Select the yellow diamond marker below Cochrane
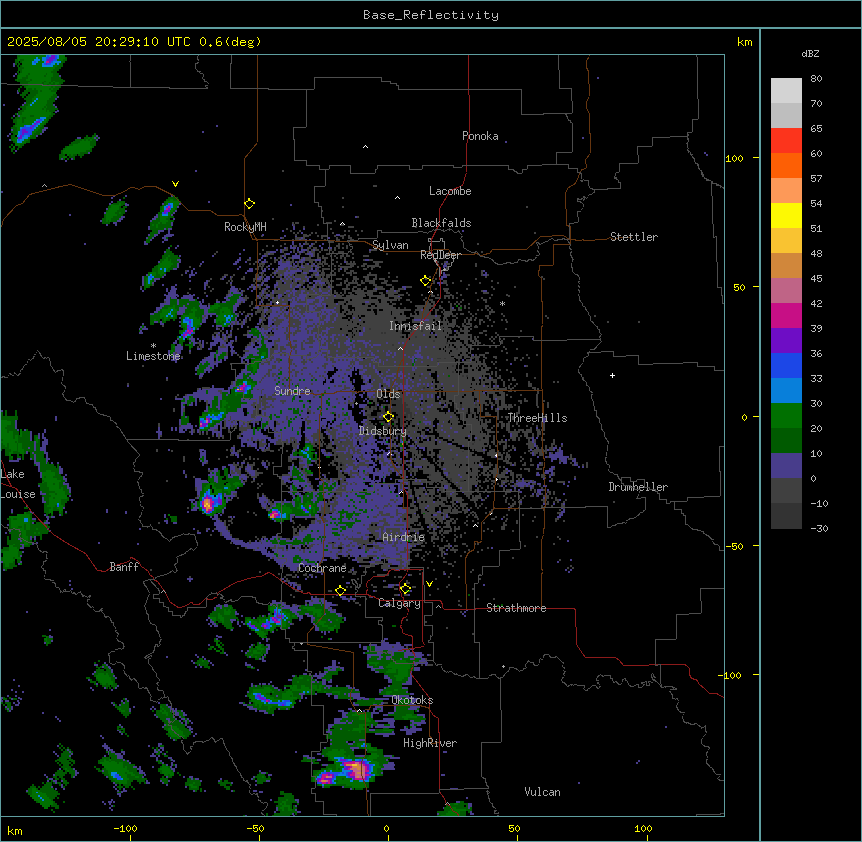Screen dimensions: 862x842 (x=340, y=590)
